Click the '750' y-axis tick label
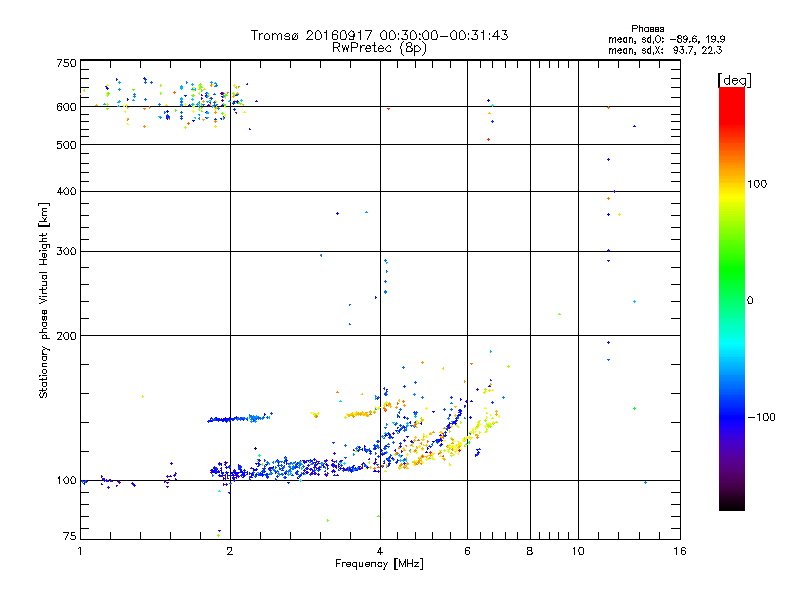This screenshot has height=600, width=800. 66,63
